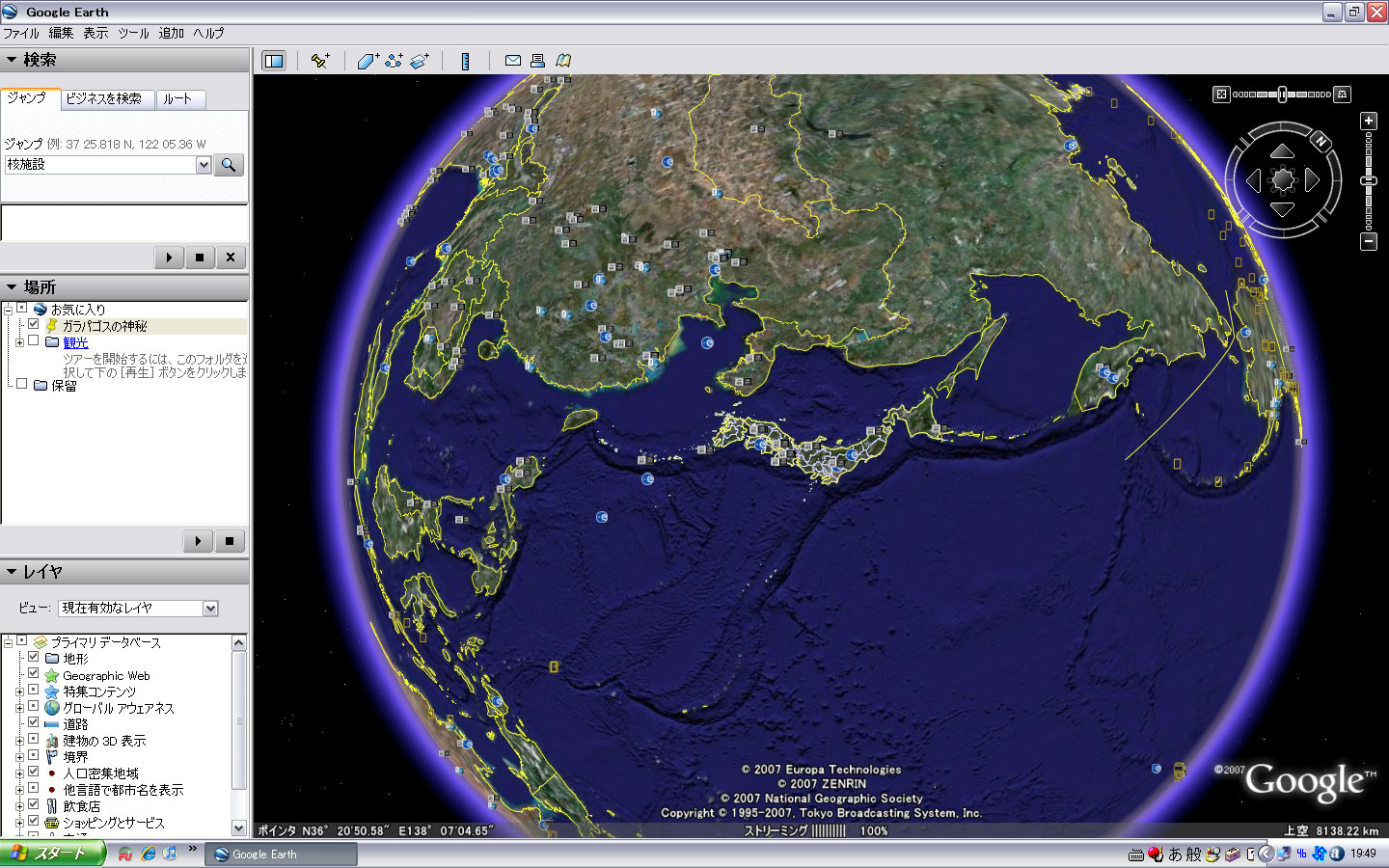Pan the globe left with navigation arrow

[x=1253, y=180]
